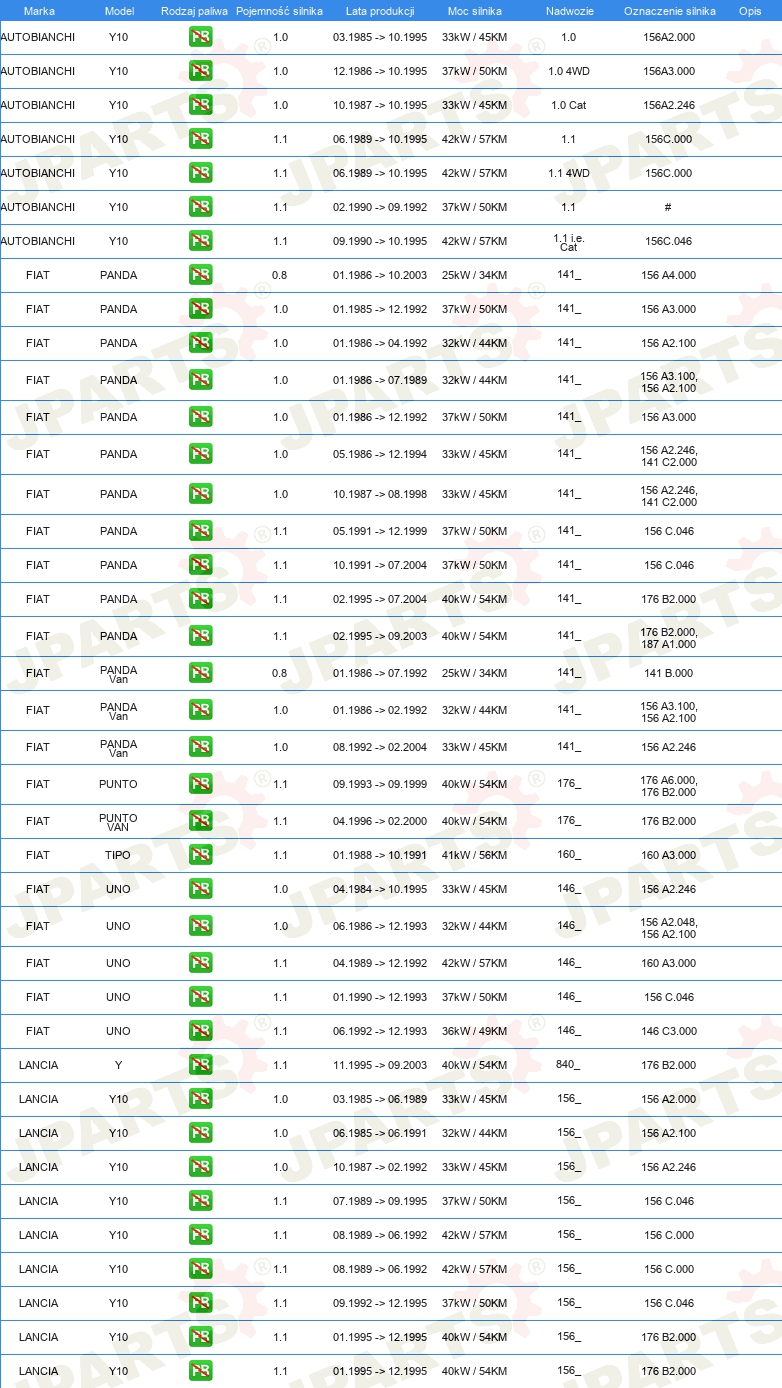Click fuel icon in Autobianchi 1.0 4WD row
Viewport: 782px width, 1388px height.
pos(200,71)
